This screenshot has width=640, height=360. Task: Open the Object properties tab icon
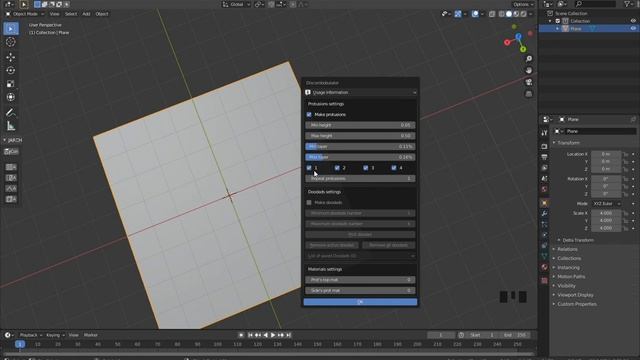(x=544, y=203)
